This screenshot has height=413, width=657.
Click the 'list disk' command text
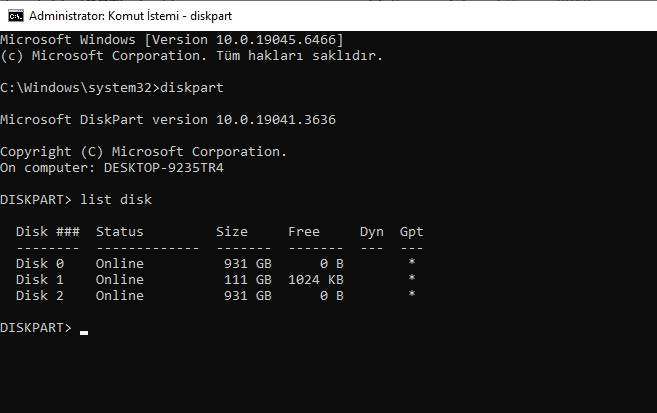click(116, 199)
